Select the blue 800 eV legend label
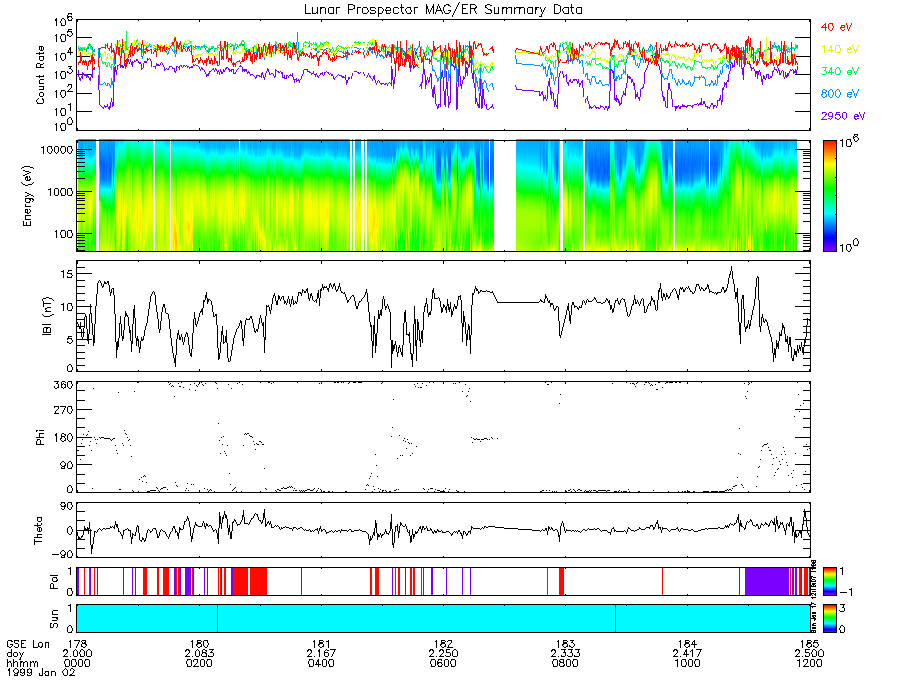Image resolution: width=900 pixels, height=700 pixels. (840, 94)
